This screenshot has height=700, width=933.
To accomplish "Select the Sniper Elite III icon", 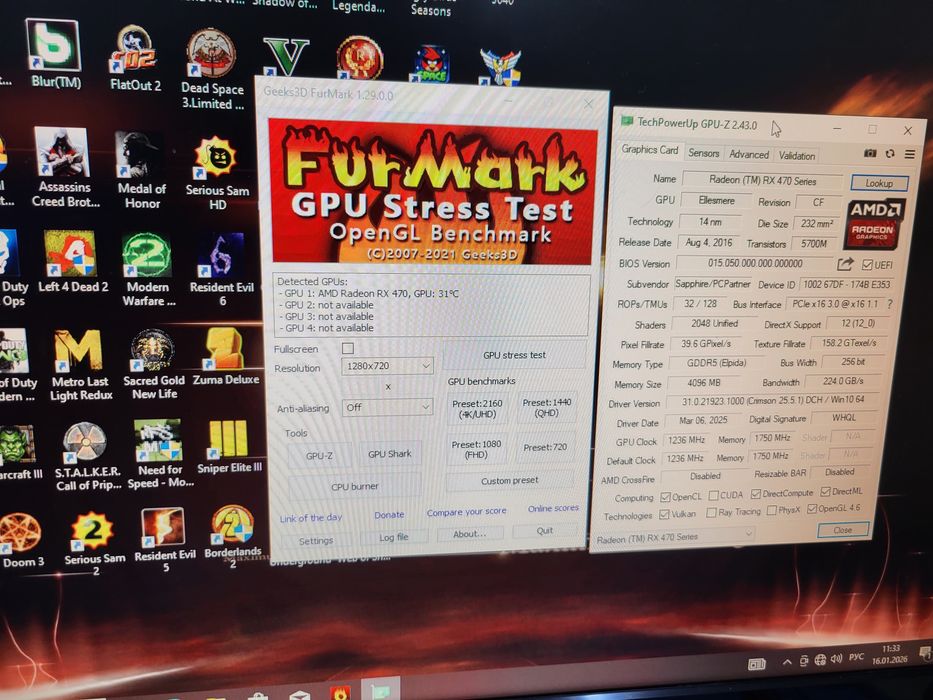I will 229,446.
